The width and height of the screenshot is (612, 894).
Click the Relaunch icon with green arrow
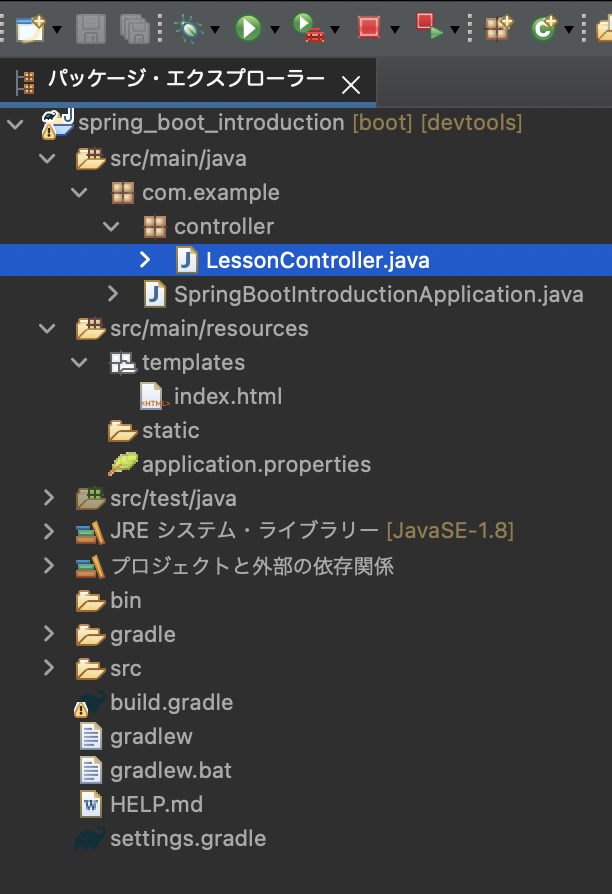pyautogui.click(x=424, y=27)
